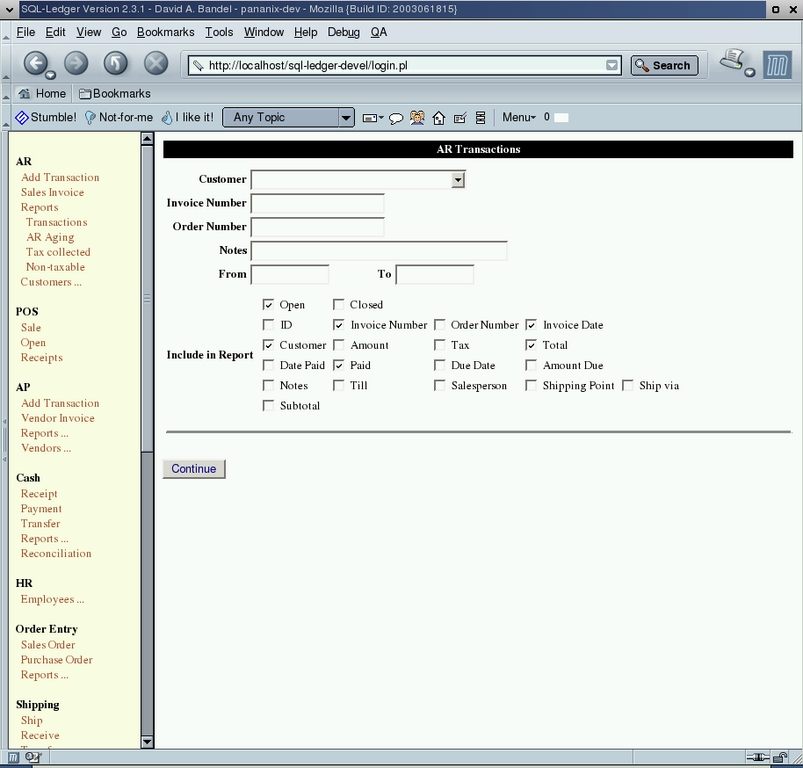Enable the Closed checkbox
The height and width of the screenshot is (768, 803).
point(339,304)
